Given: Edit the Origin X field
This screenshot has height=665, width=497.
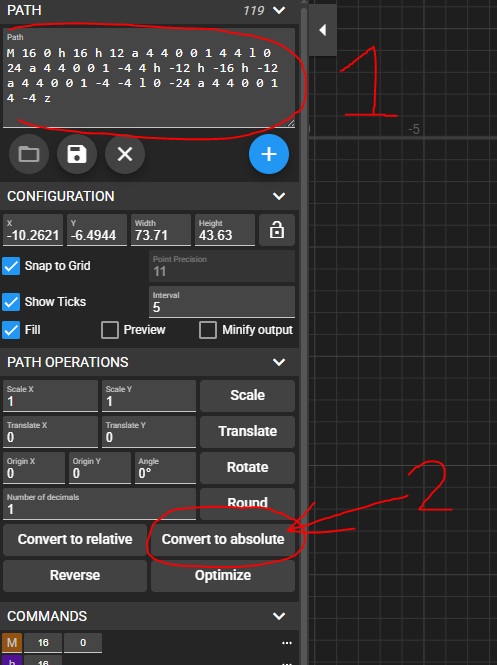Looking at the screenshot, I should click(34, 468).
